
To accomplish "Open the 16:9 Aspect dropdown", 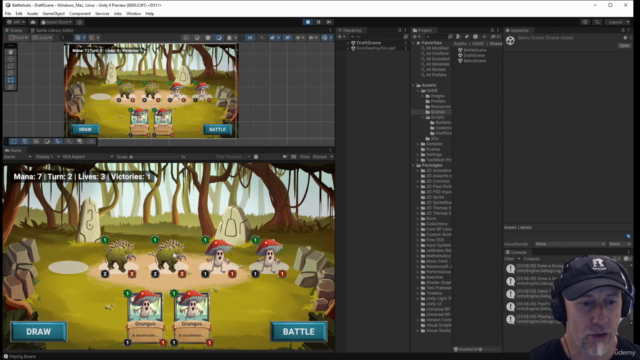I will click(87, 157).
